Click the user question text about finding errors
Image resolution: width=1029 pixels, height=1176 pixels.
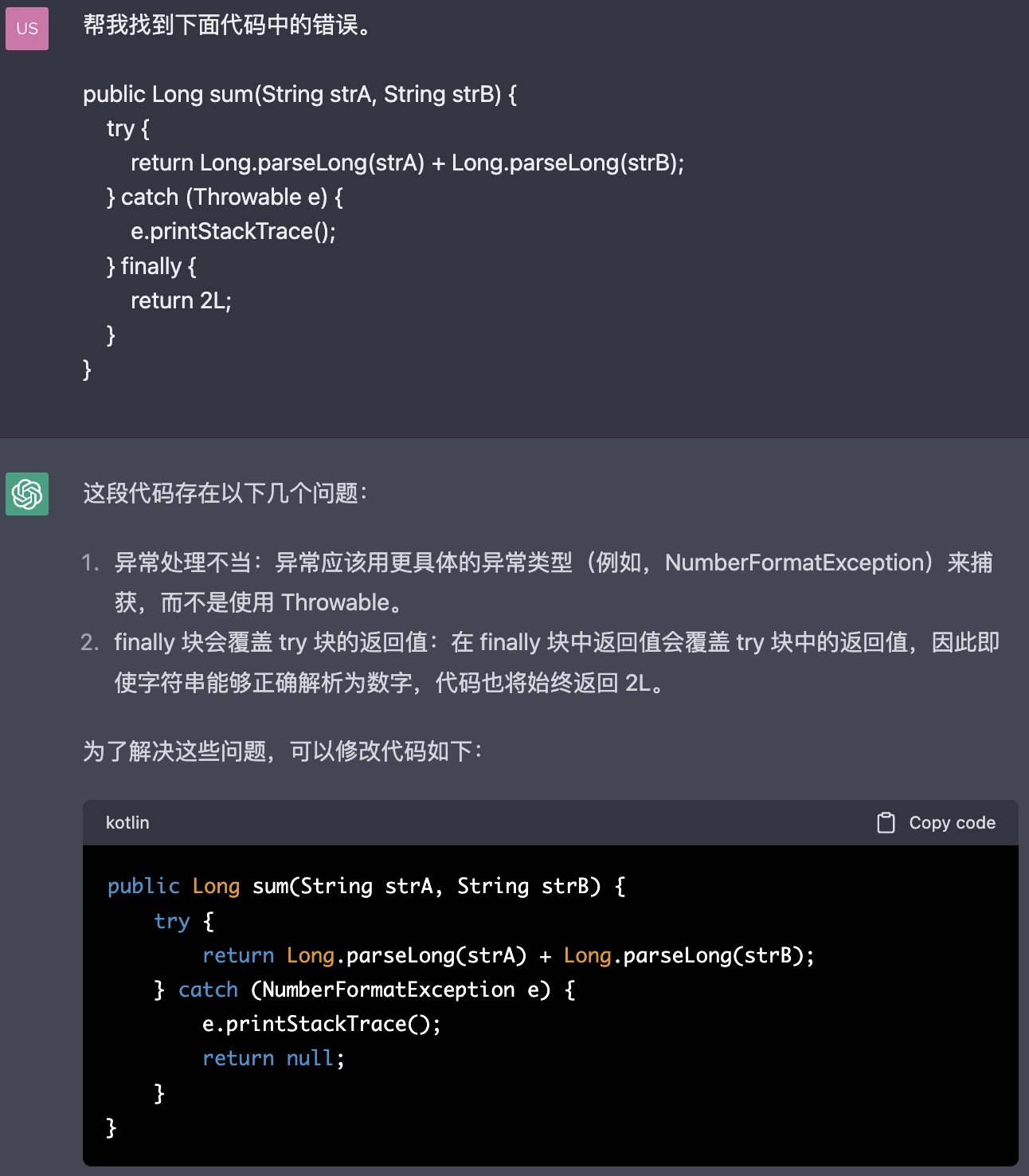coord(225,26)
